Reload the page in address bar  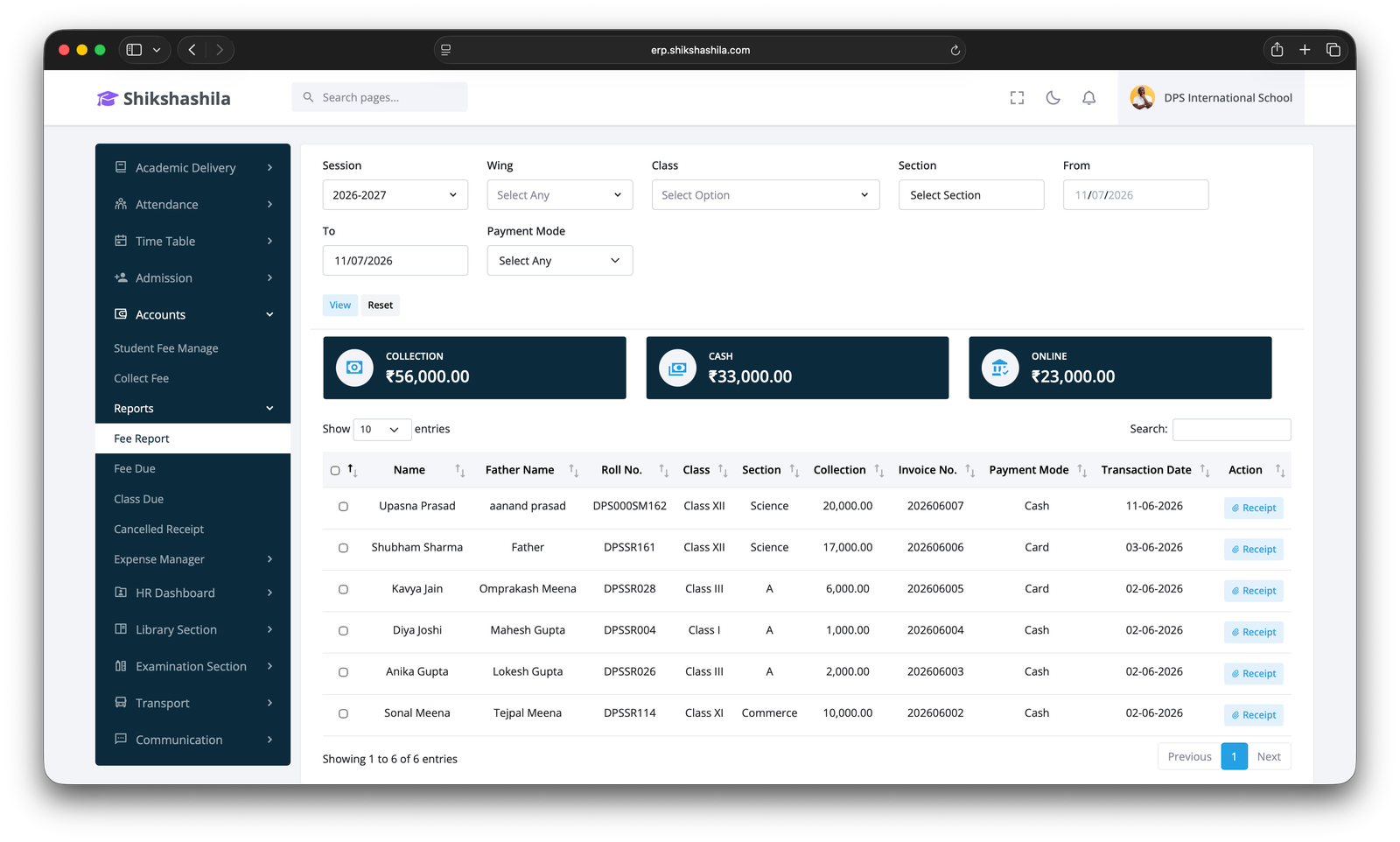pyautogui.click(x=955, y=50)
